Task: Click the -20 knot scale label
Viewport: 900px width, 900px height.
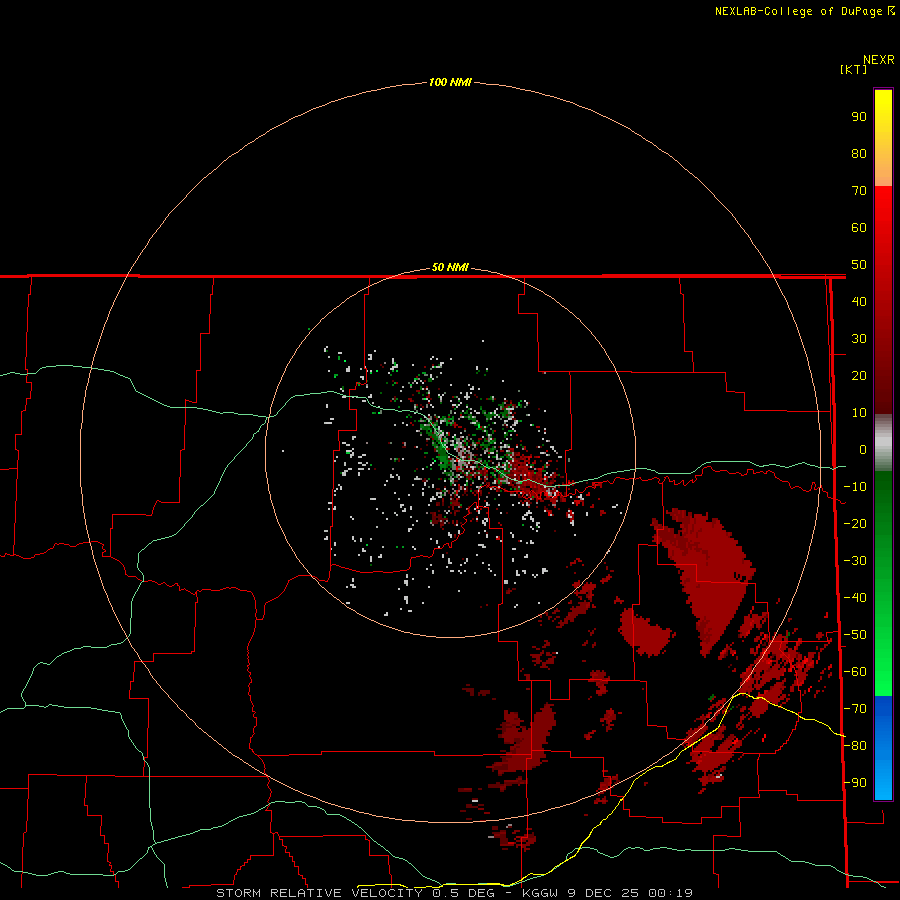Action: (855, 523)
